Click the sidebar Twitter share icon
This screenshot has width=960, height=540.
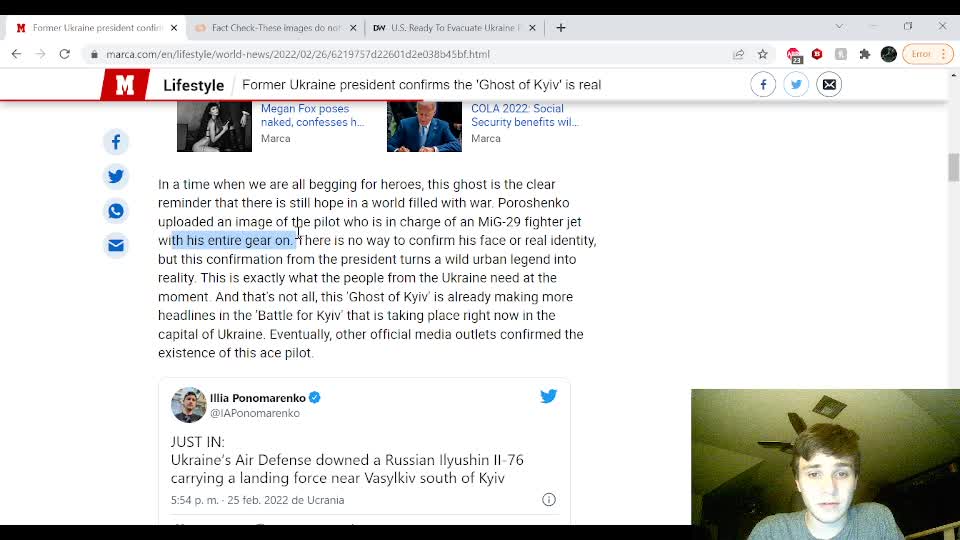coord(116,176)
